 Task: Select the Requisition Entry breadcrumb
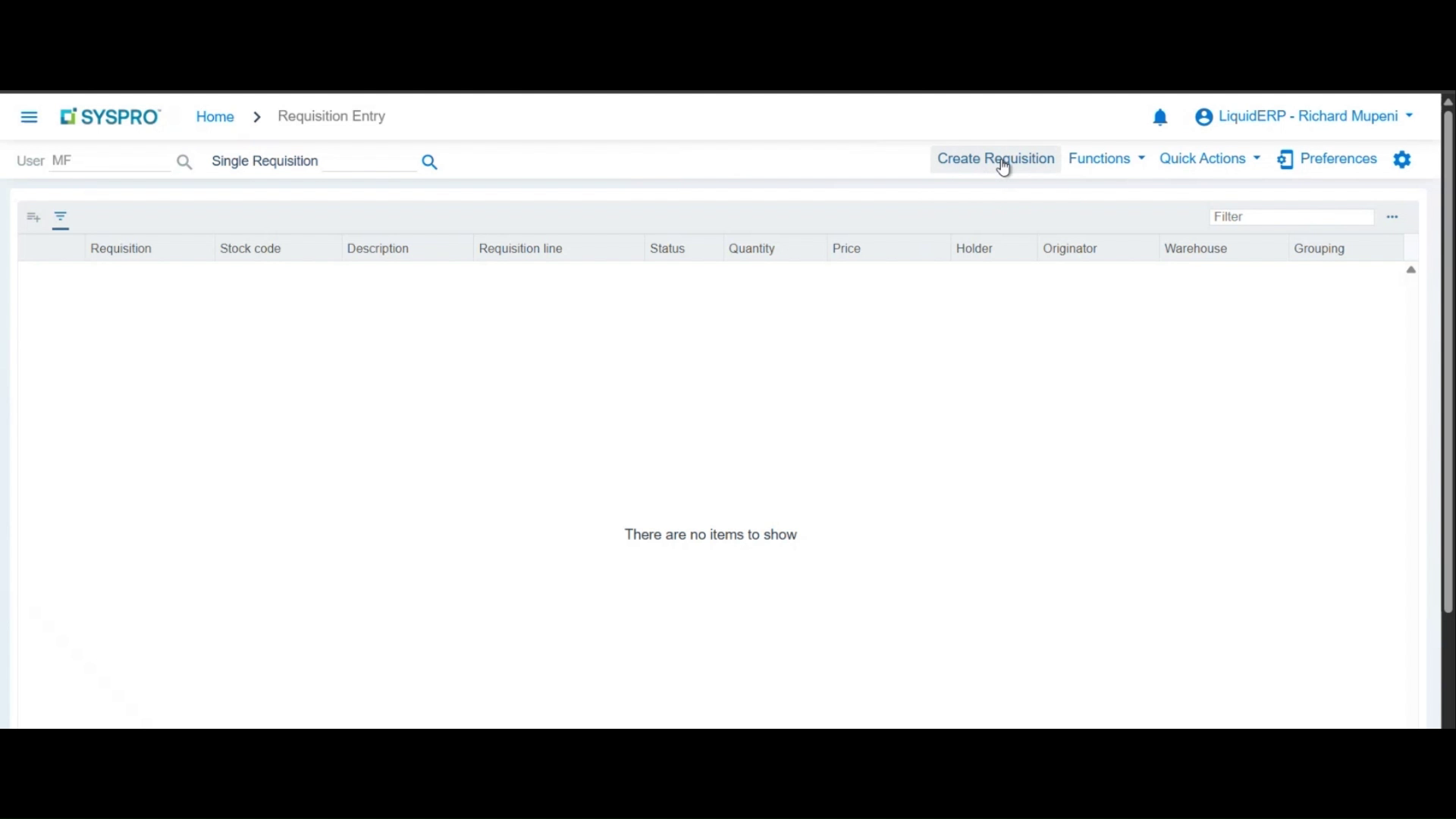tap(331, 116)
